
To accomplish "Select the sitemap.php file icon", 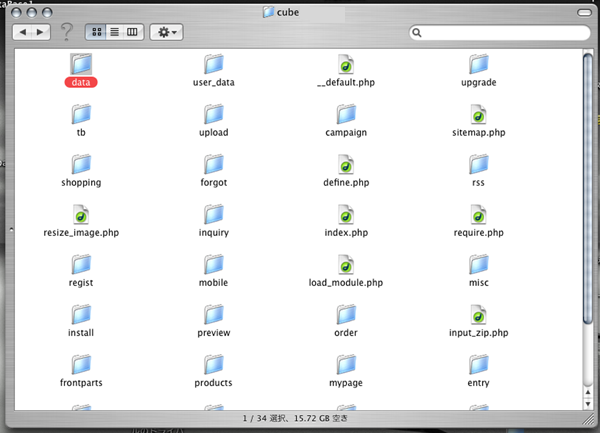I will (x=478, y=114).
